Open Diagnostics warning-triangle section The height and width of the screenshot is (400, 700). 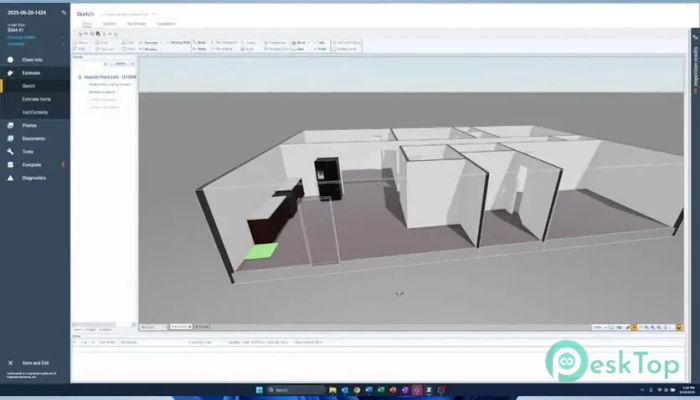pos(33,178)
